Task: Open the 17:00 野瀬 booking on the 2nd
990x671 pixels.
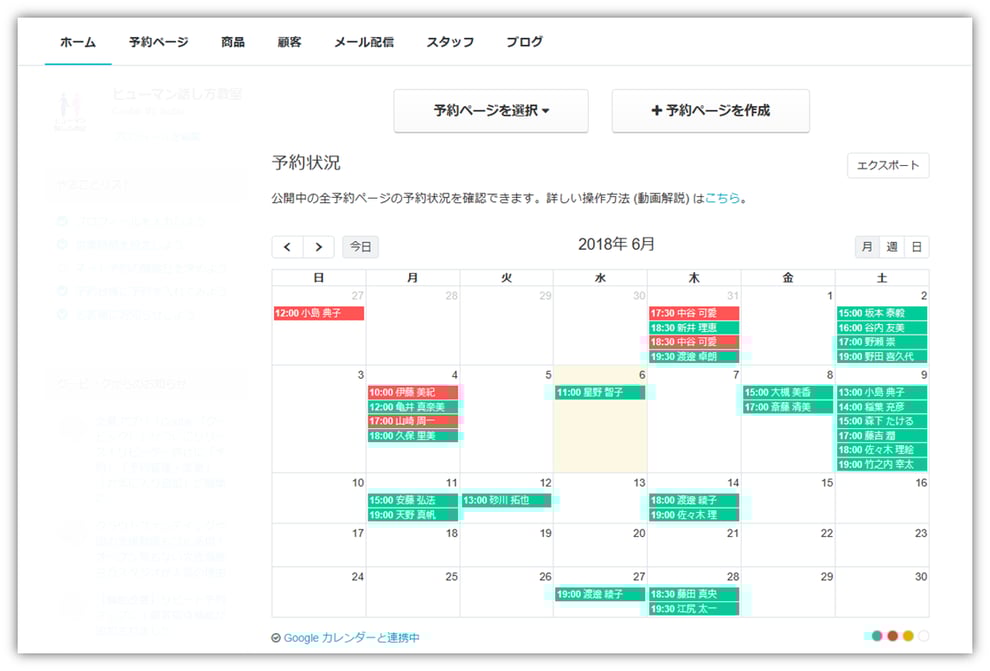Action: pyautogui.click(x=882, y=341)
